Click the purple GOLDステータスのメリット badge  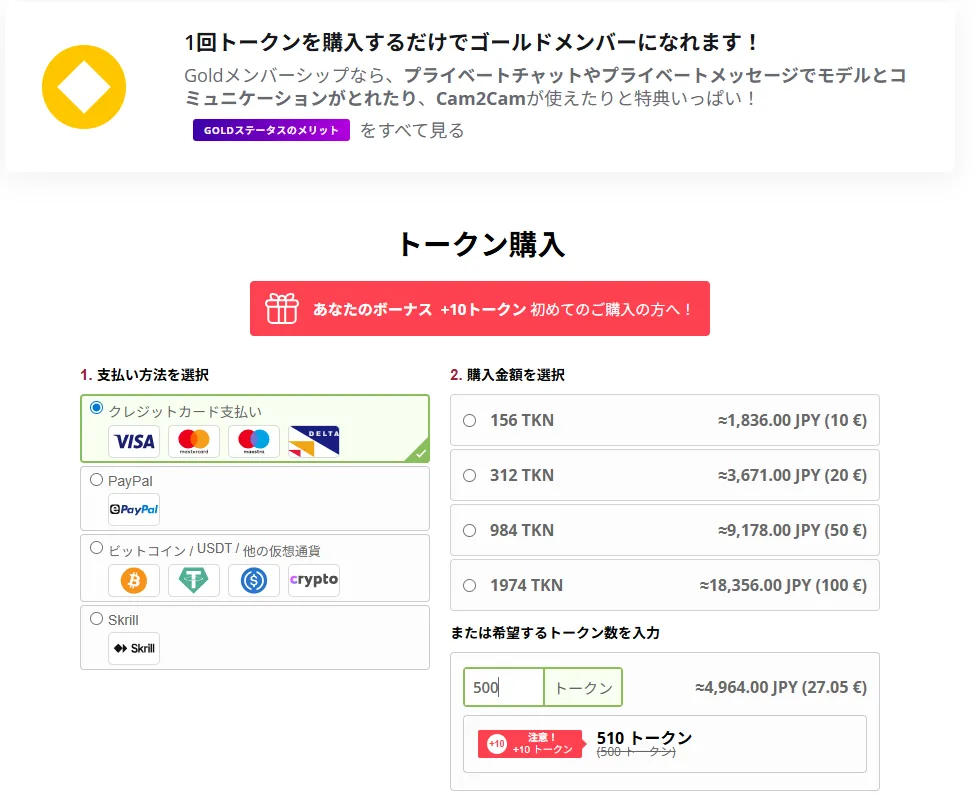point(271,130)
